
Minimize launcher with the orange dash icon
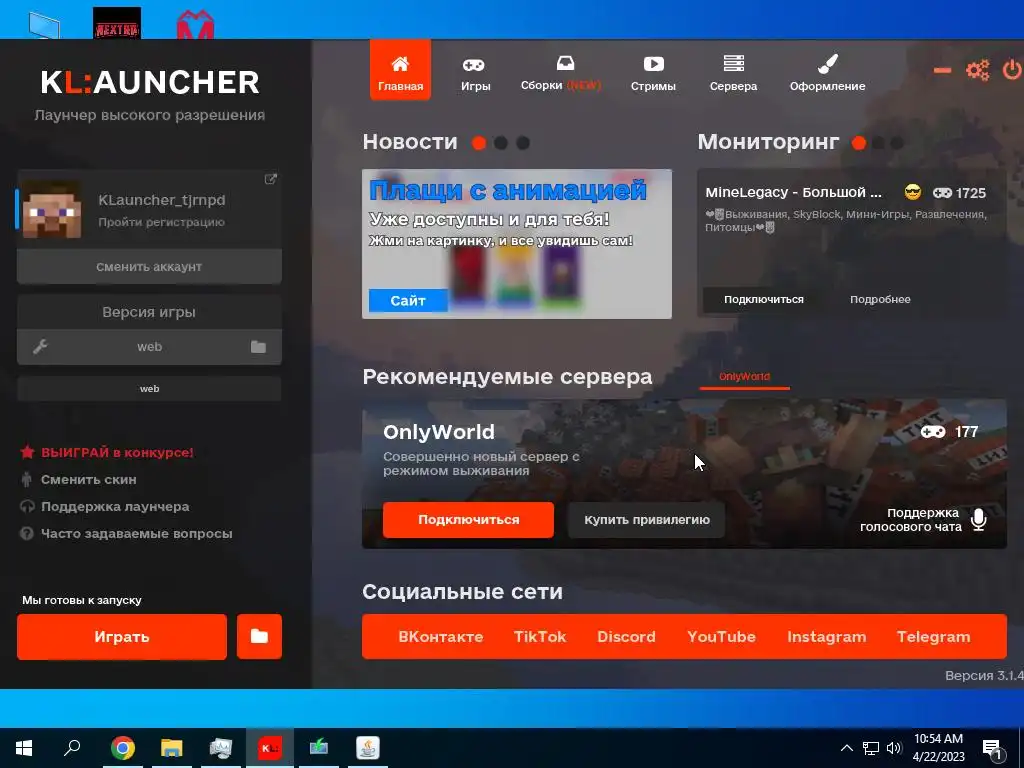(x=942, y=71)
